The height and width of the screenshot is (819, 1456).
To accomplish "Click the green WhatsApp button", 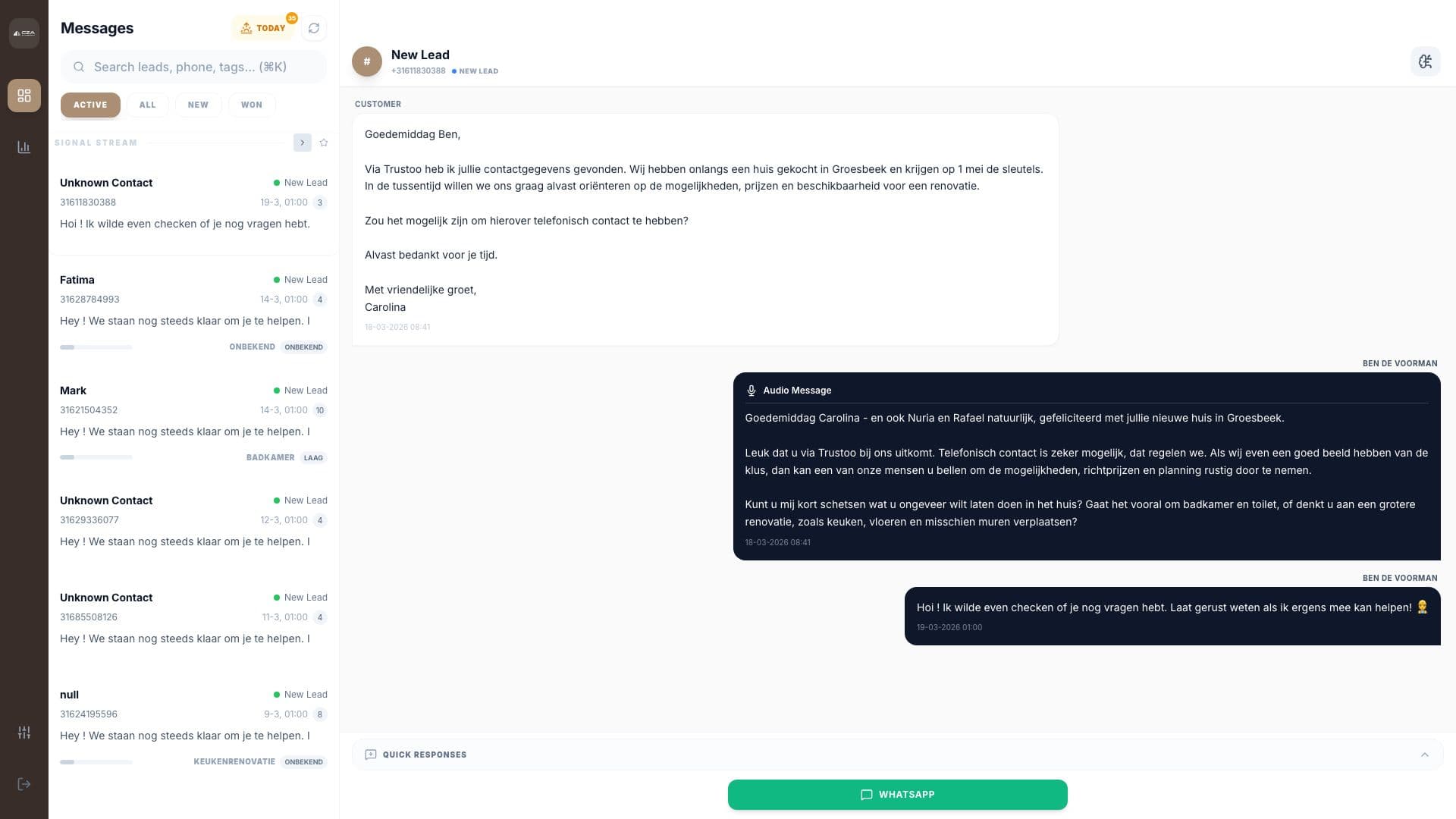I will (x=897, y=795).
